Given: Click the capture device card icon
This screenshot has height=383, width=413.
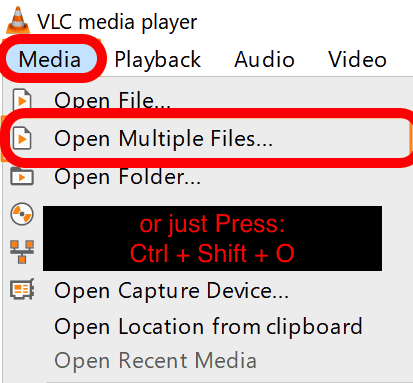Looking at the screenshot, I should [x=22, y=289].
